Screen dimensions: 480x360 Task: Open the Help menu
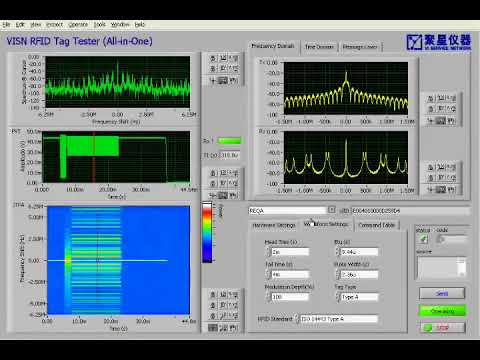[140, 24]
